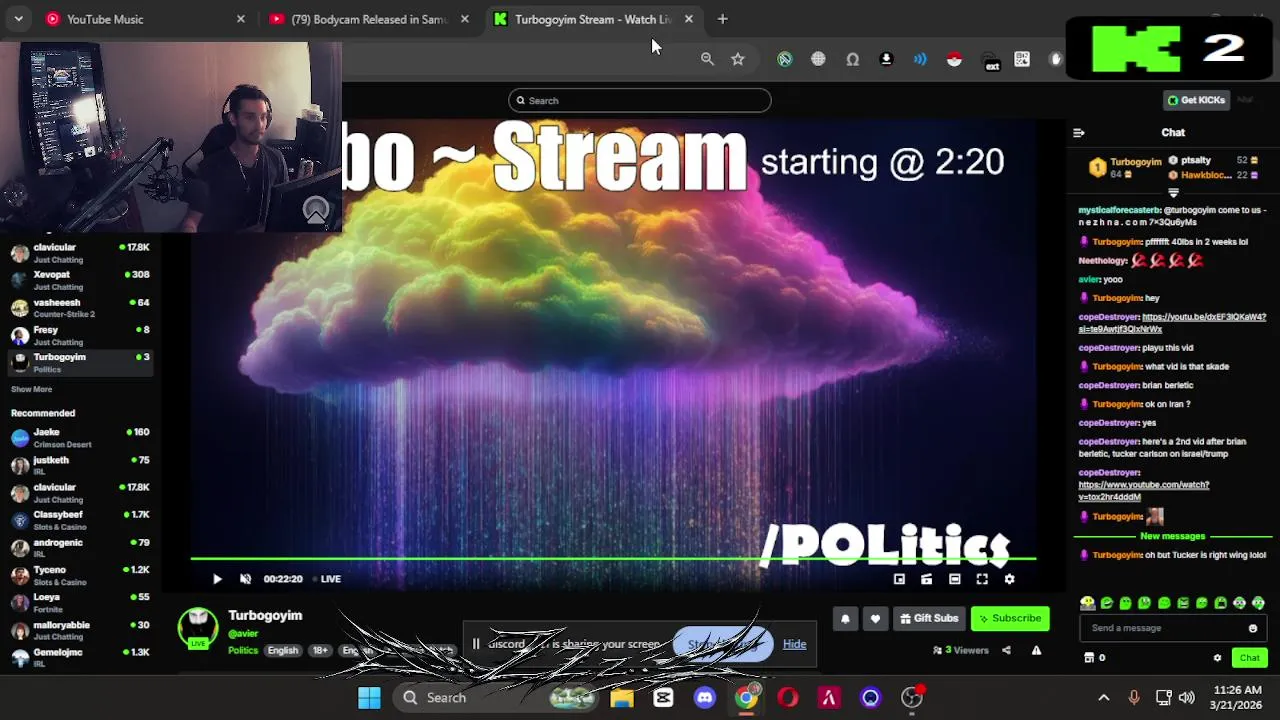Toggle theater mode in video player
The height and width of the screenshot is (720, 1280).
[954, 579]
